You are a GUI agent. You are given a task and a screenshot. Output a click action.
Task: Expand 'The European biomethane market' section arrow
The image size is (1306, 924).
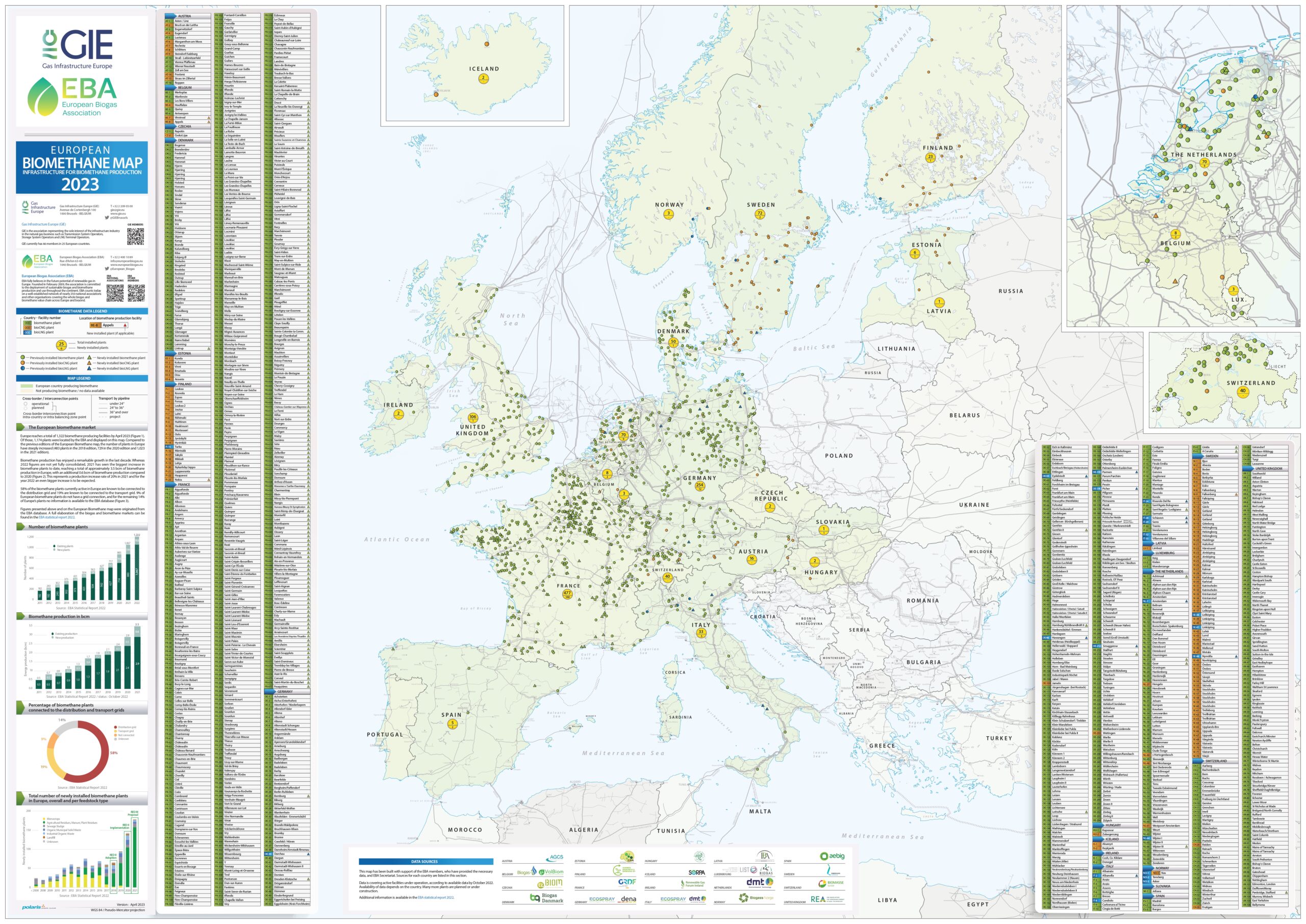[x=21, y=427]
